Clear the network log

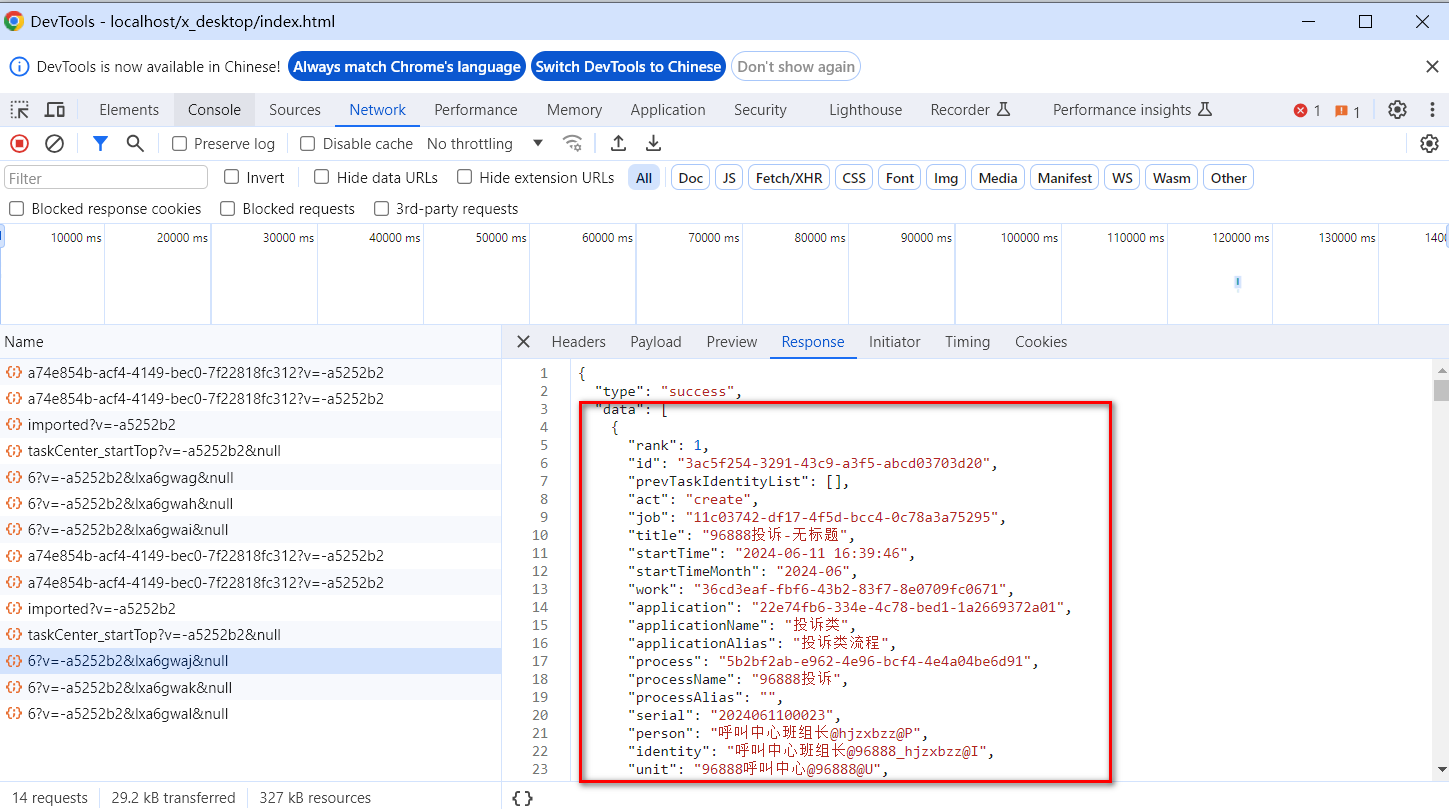55,144
